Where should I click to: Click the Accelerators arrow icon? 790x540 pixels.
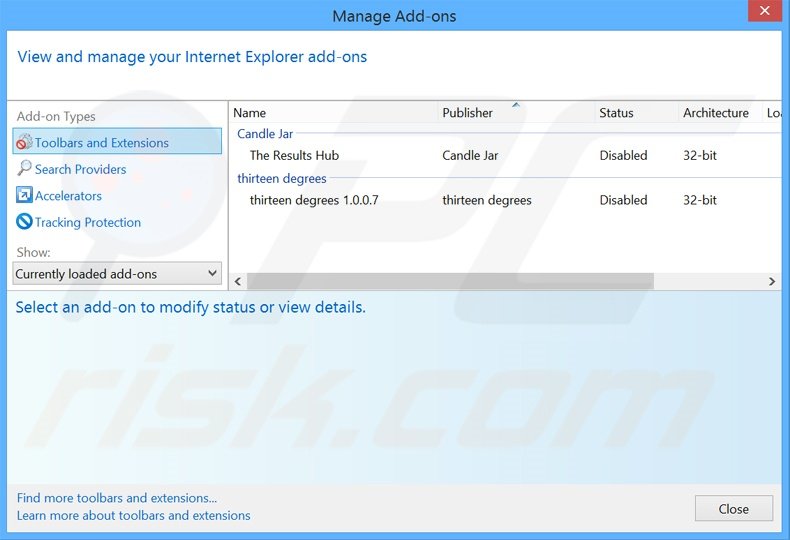(x=24, y=195)
